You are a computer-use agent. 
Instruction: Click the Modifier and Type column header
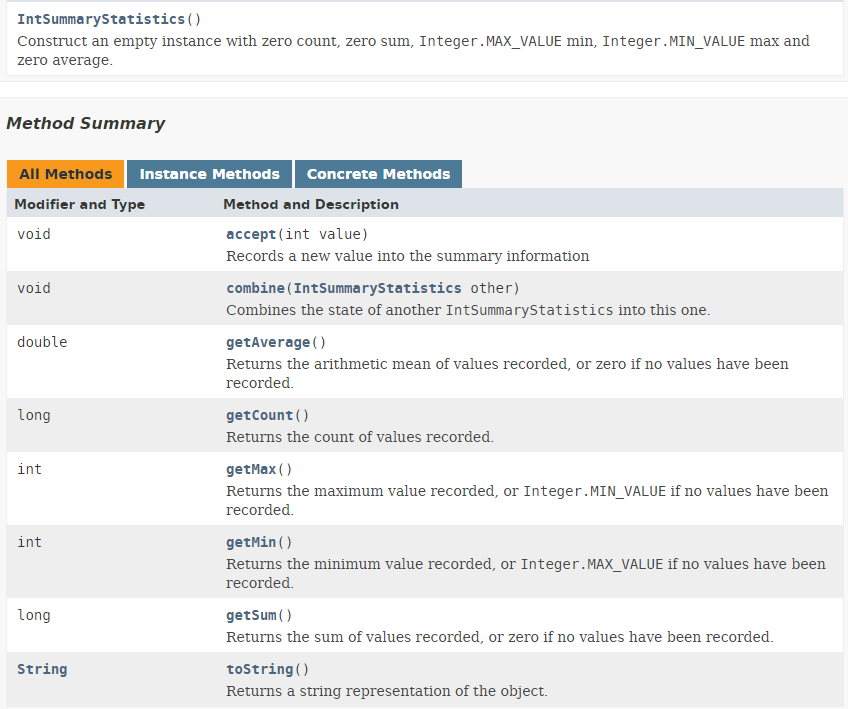coord(79,204)
